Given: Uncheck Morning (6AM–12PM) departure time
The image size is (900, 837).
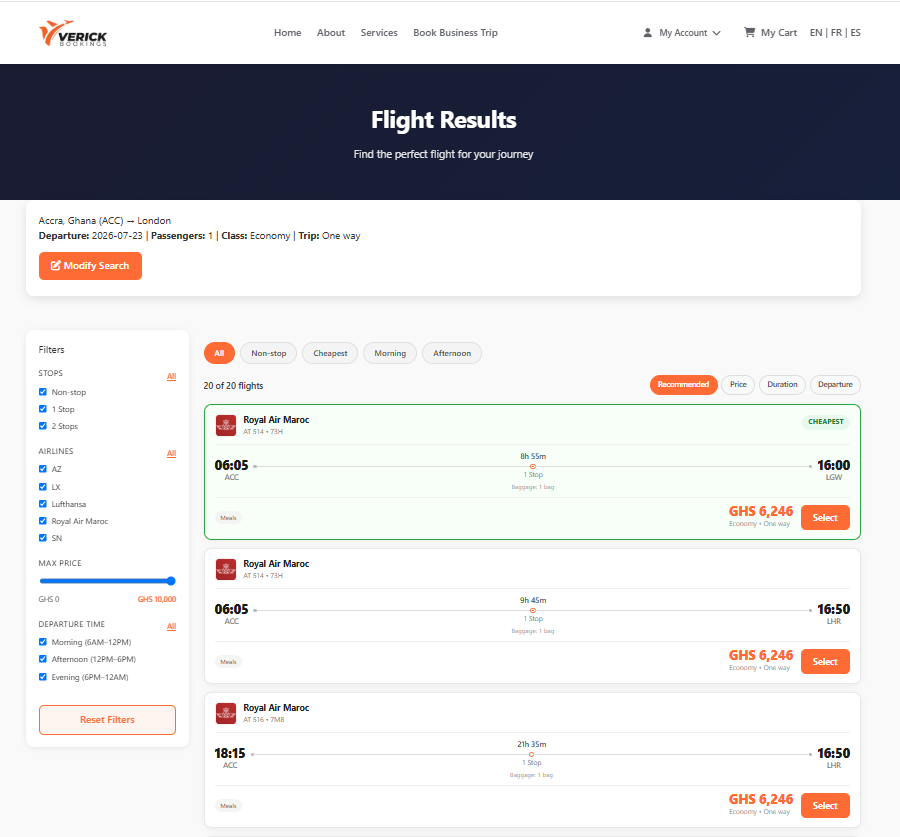Looking at the screenshot, I should click(x=42, y=642).
